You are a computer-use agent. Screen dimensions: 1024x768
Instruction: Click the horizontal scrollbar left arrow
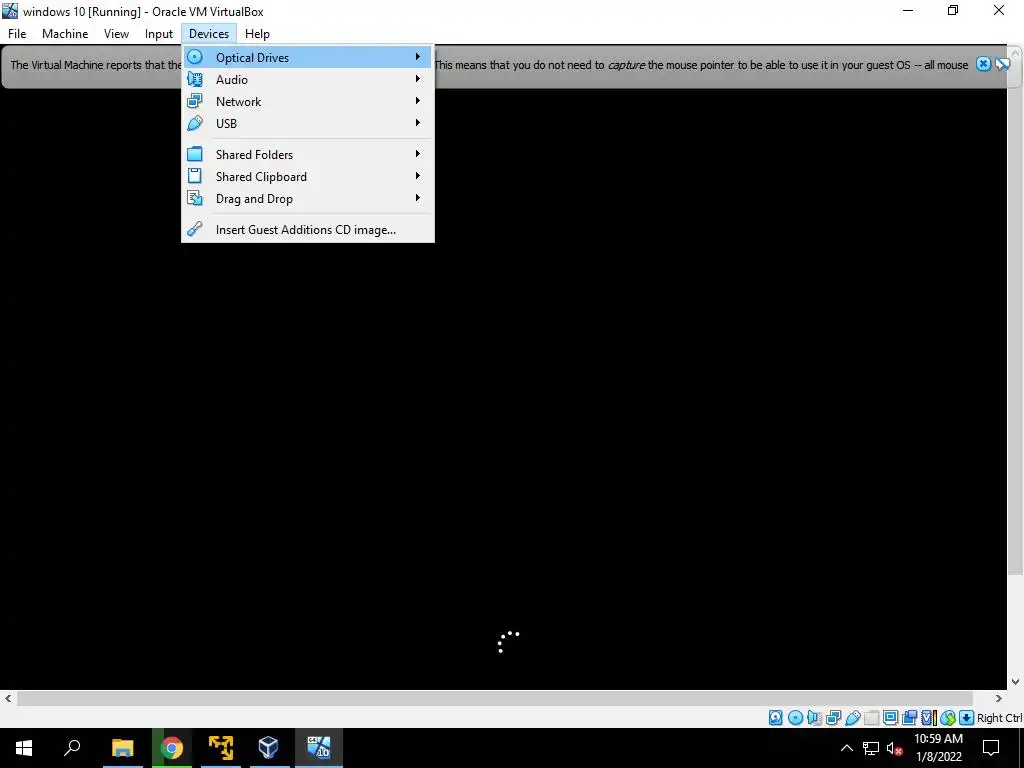[8, 698]
